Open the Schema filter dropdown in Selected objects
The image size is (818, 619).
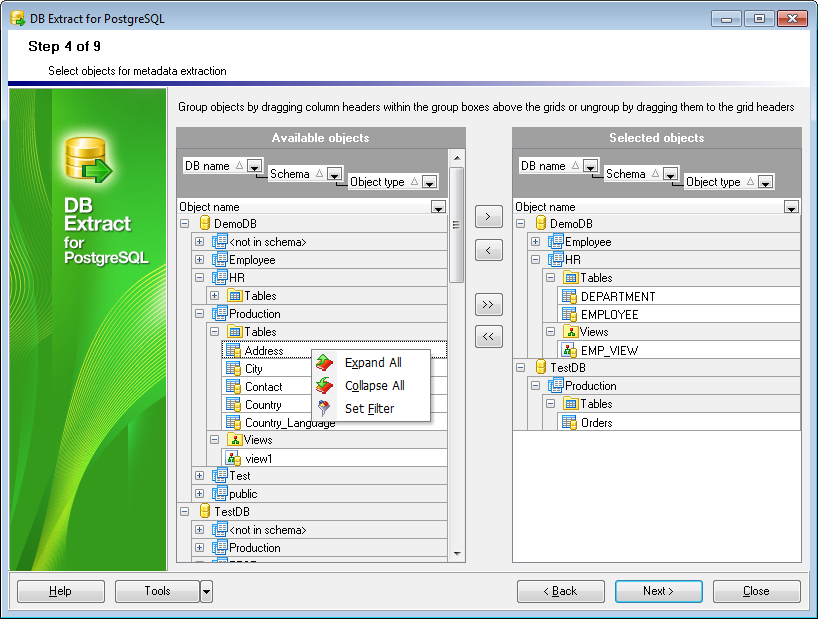(670, 174)
